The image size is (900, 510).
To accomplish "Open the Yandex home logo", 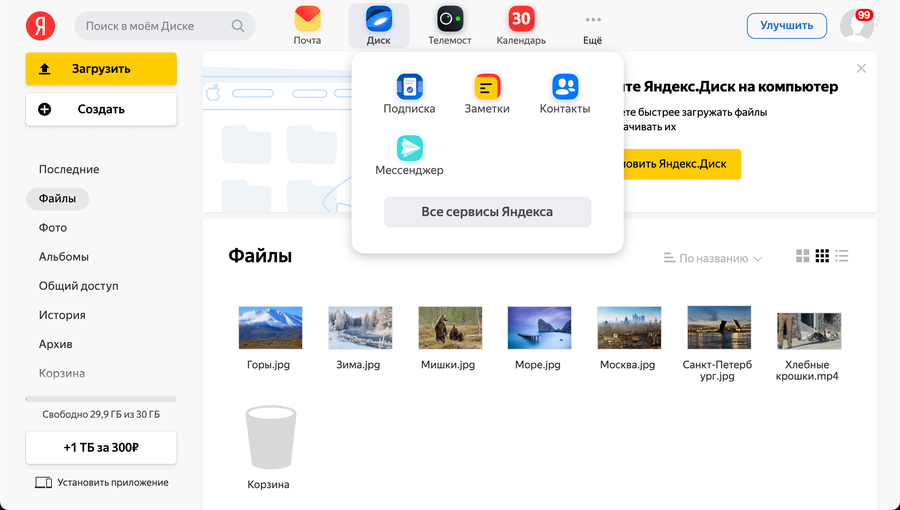I will (40, 26).
